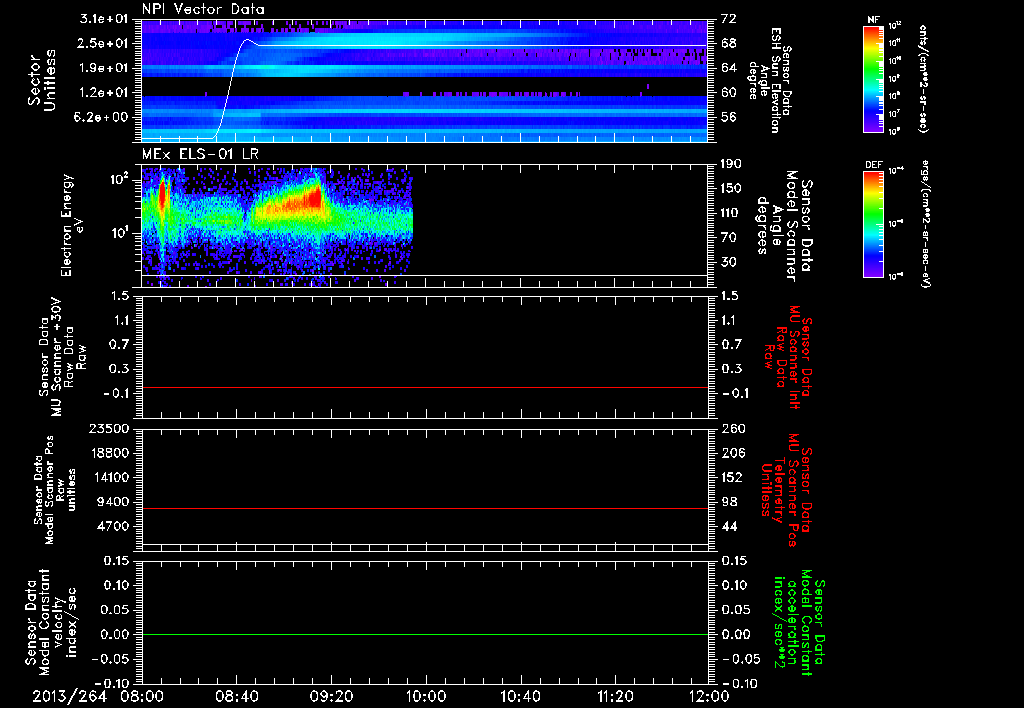This screenshot has height=708, width=1024.
Task: Click the green Model Constant acceleration label
Action: 799,624
